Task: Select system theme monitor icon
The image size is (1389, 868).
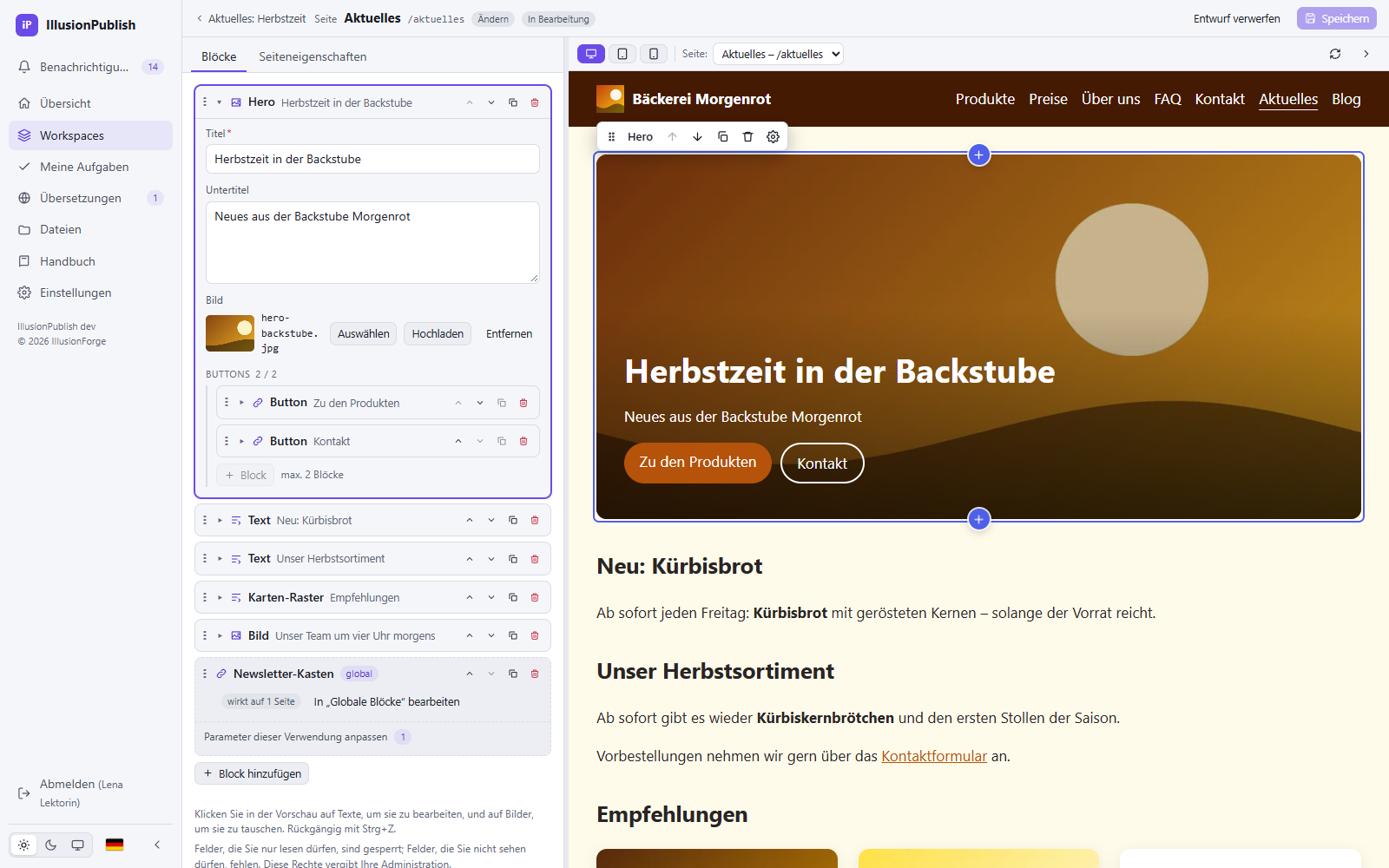Action: click(77, 845)
